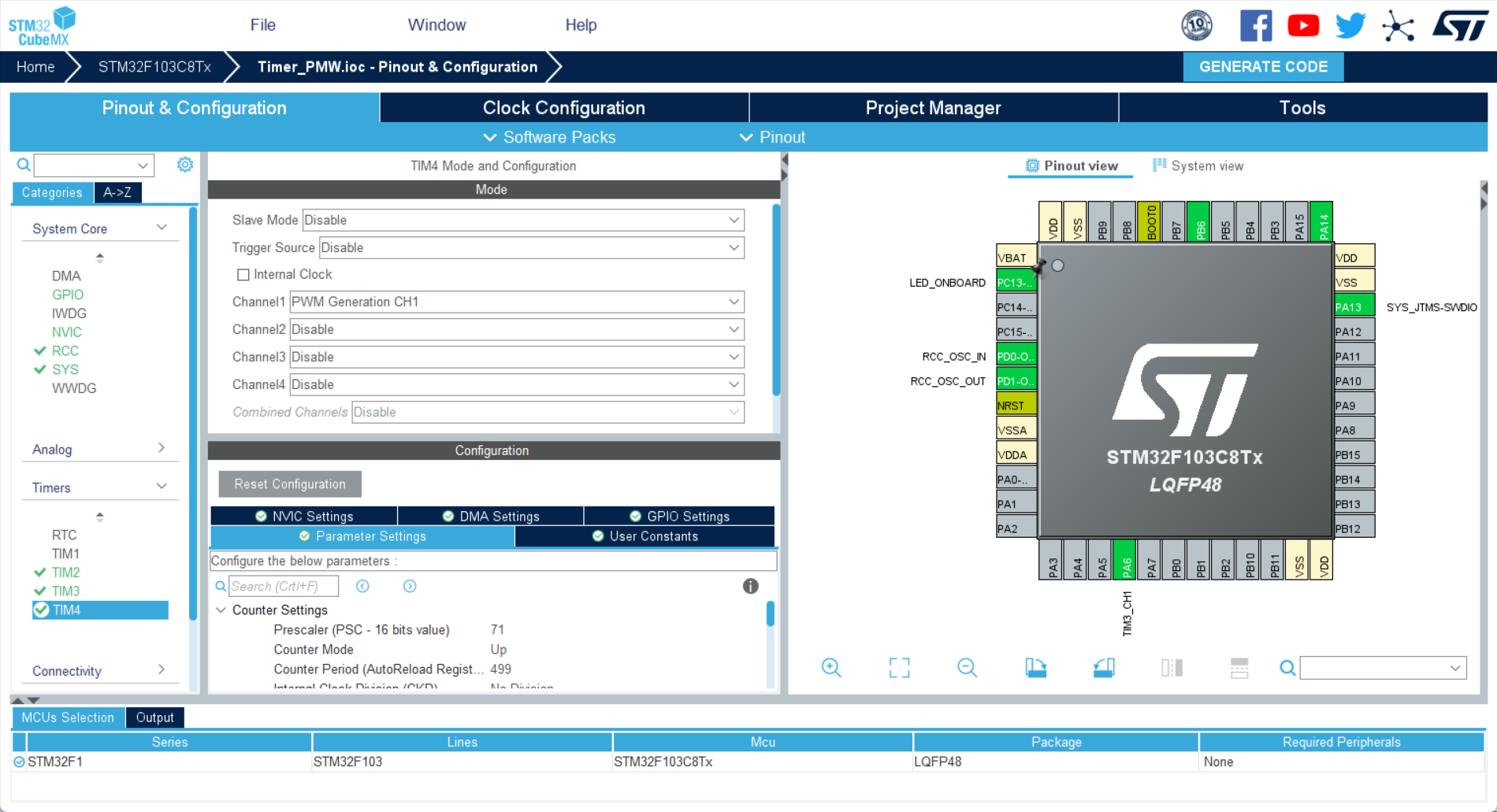Open the Window menu
1497x812 pixels.
[x=437, y=25]
